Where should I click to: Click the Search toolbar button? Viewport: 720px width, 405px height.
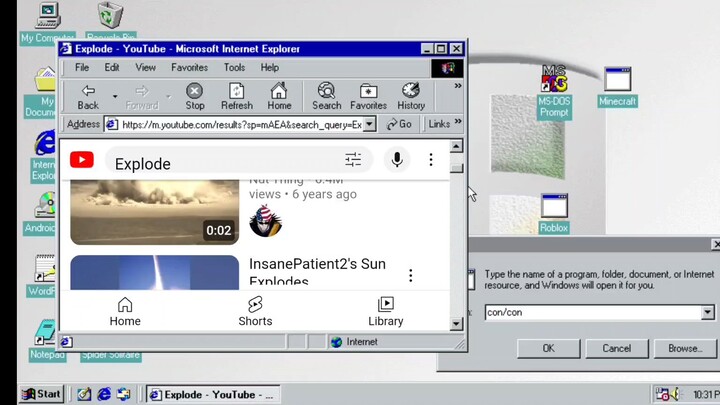326,97
